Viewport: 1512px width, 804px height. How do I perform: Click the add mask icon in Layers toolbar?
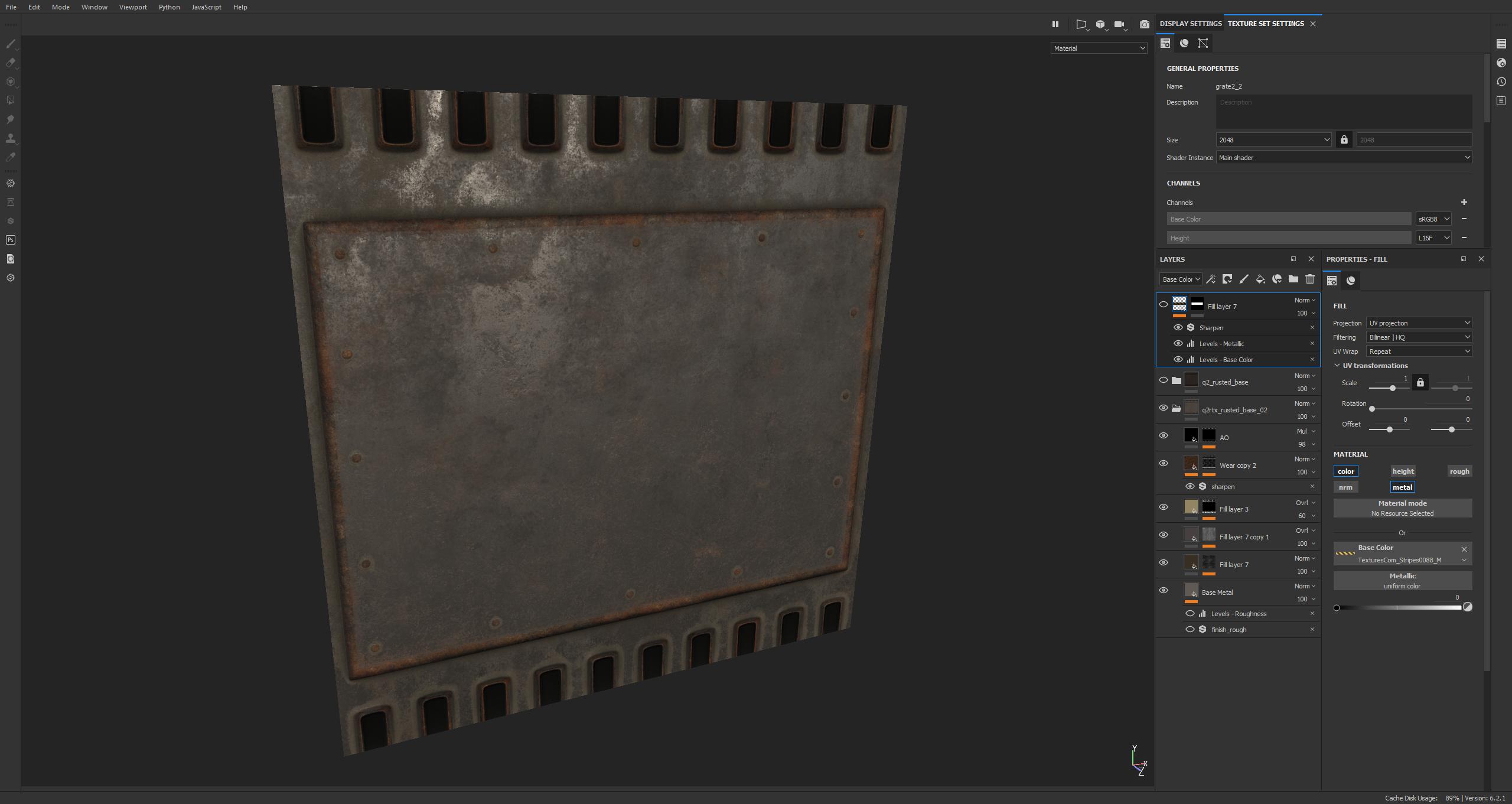point(1227,279)
